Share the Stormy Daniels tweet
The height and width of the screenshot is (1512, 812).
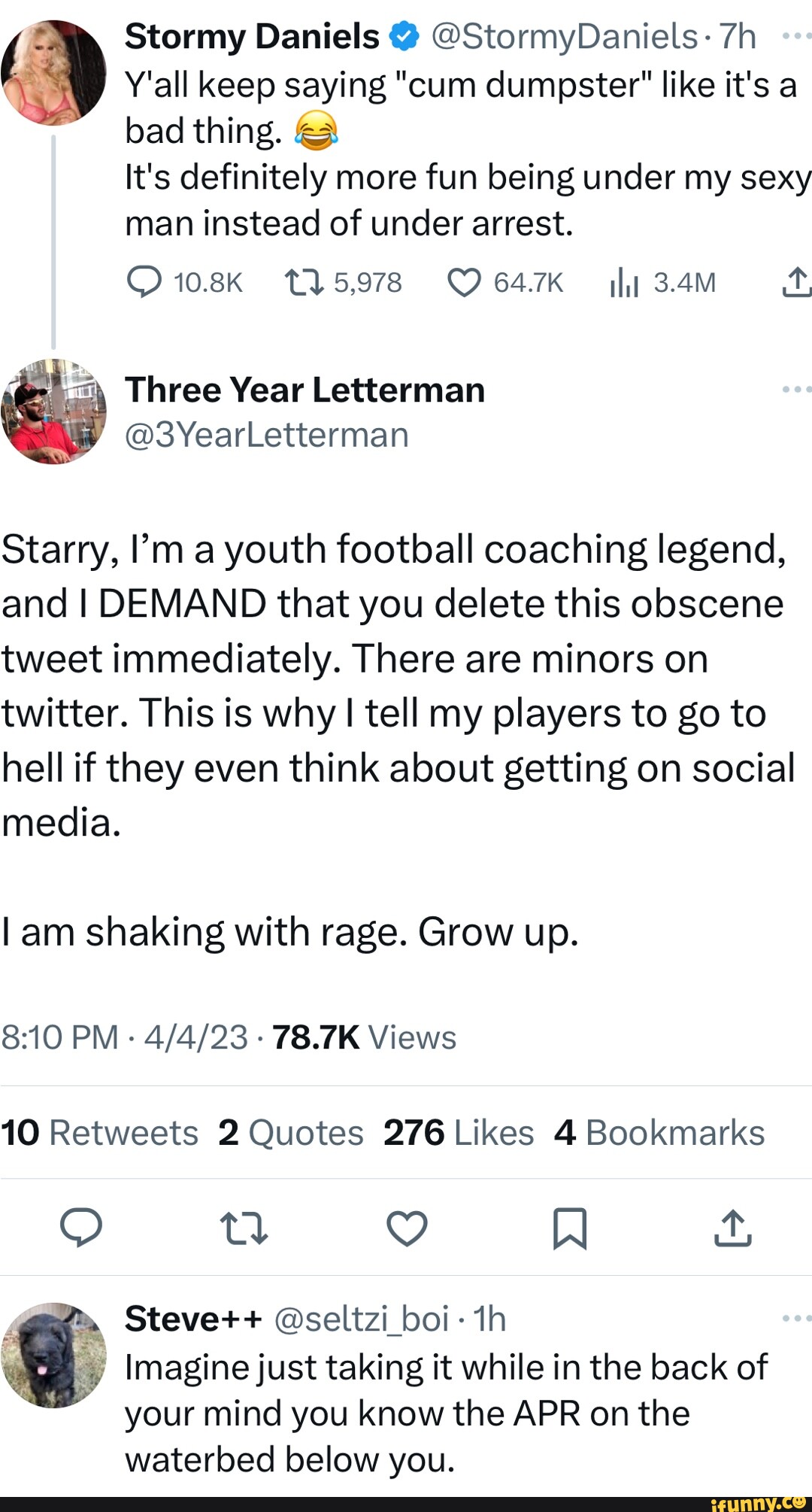click(796, 283)
